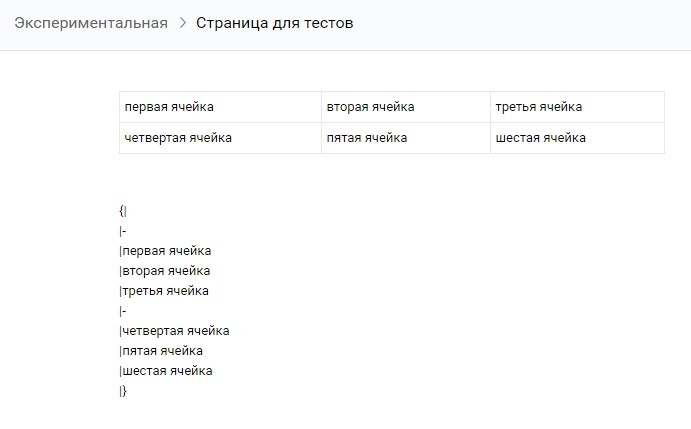
Task: Click the markup line |шестая ячейка
Action: point(165,371)
